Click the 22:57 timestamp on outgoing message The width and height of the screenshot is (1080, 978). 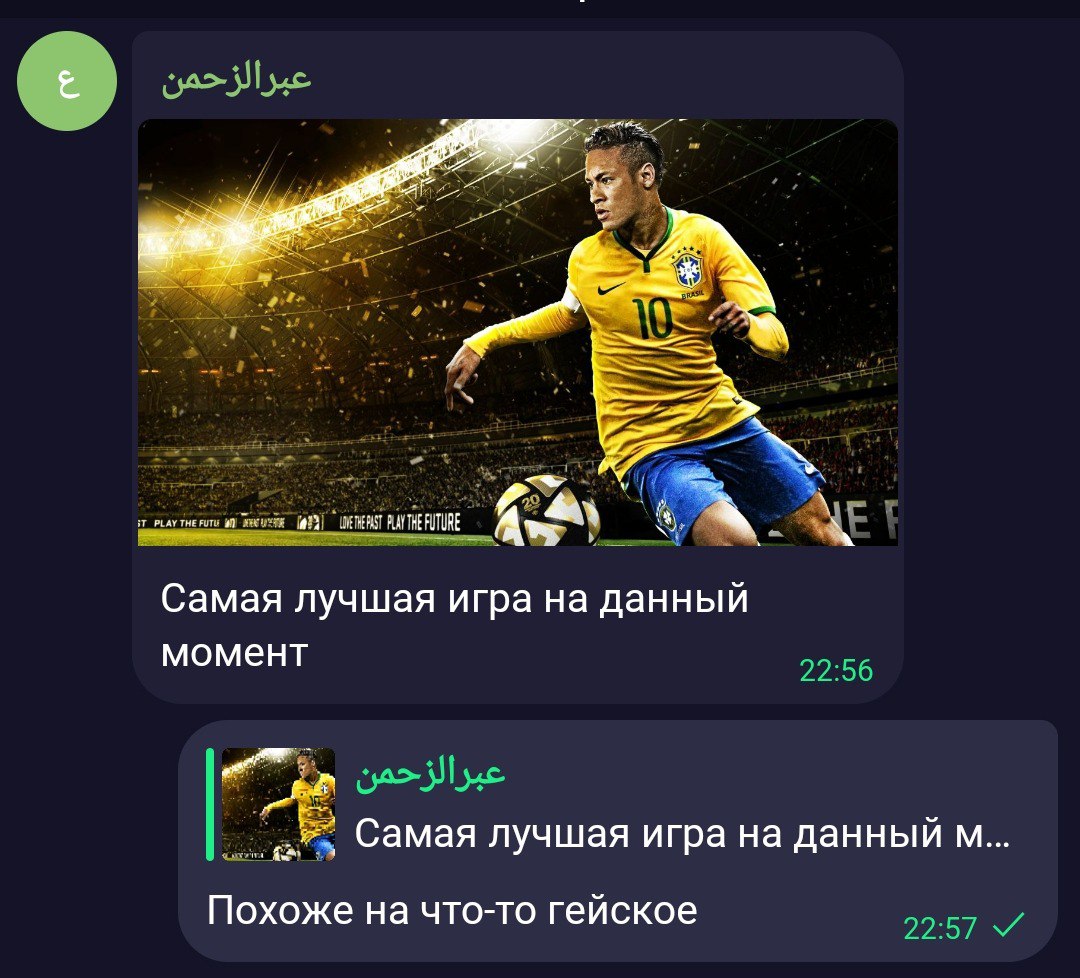click(x=939, y=928)
